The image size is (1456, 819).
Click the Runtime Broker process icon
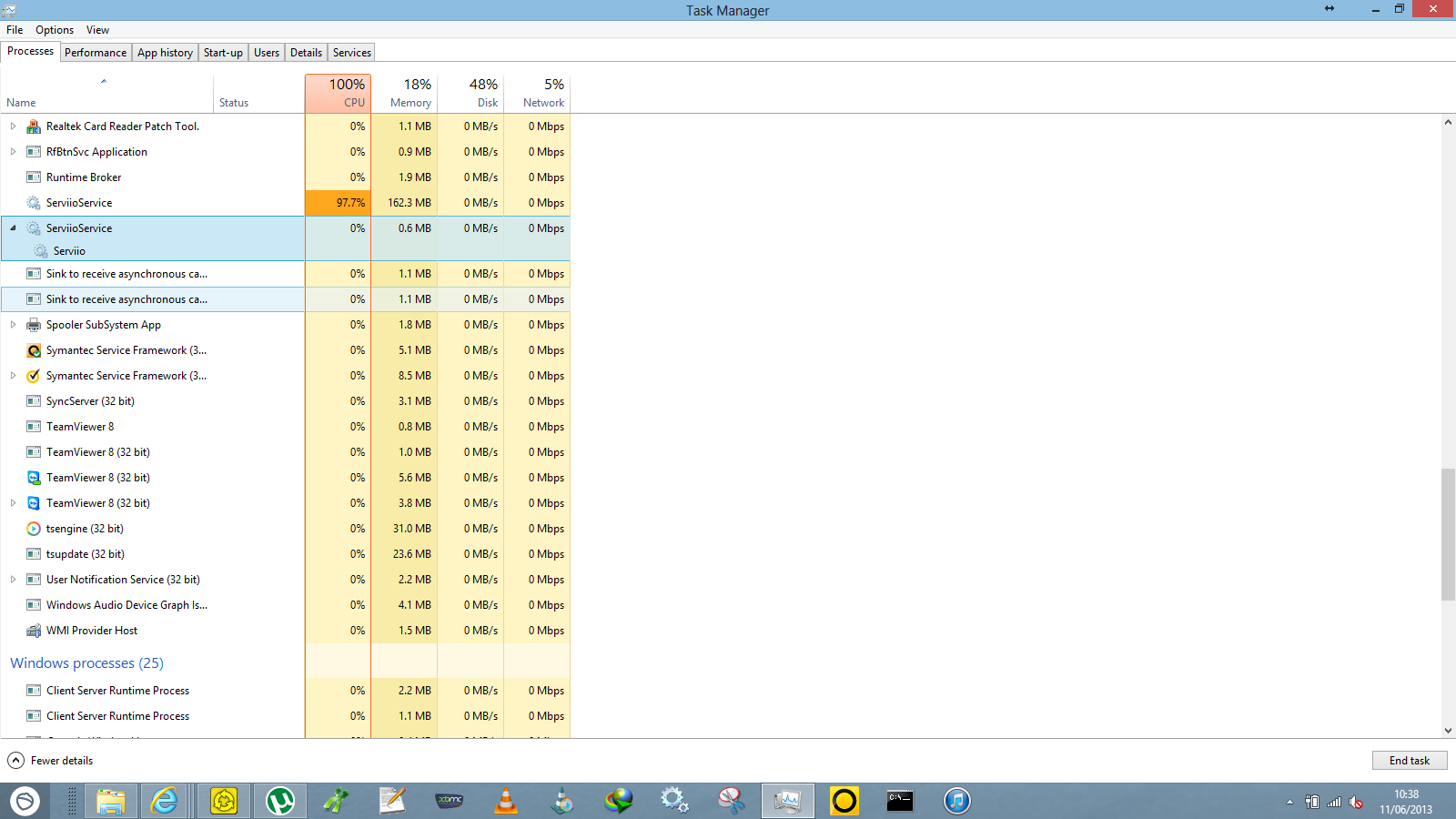(x=34, y=177)
